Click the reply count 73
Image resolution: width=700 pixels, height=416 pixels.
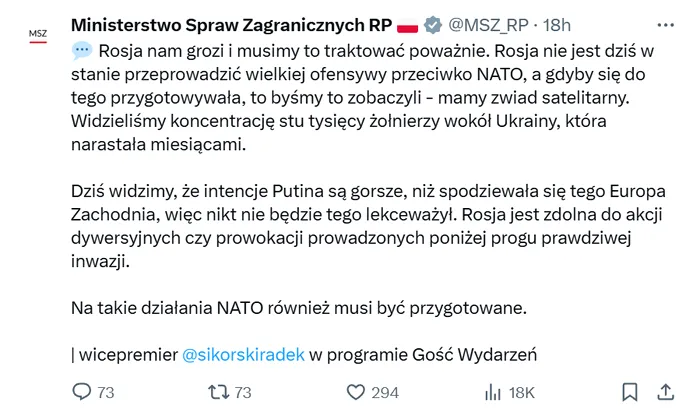(106, 392)
